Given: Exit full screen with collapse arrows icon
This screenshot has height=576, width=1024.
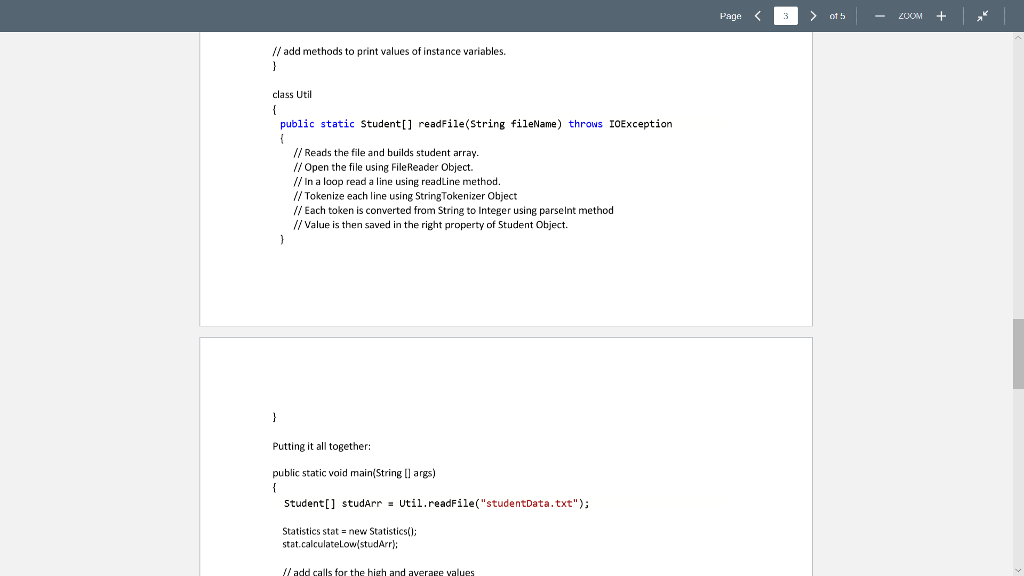Looking at the screenshot, I should point(983,16).
